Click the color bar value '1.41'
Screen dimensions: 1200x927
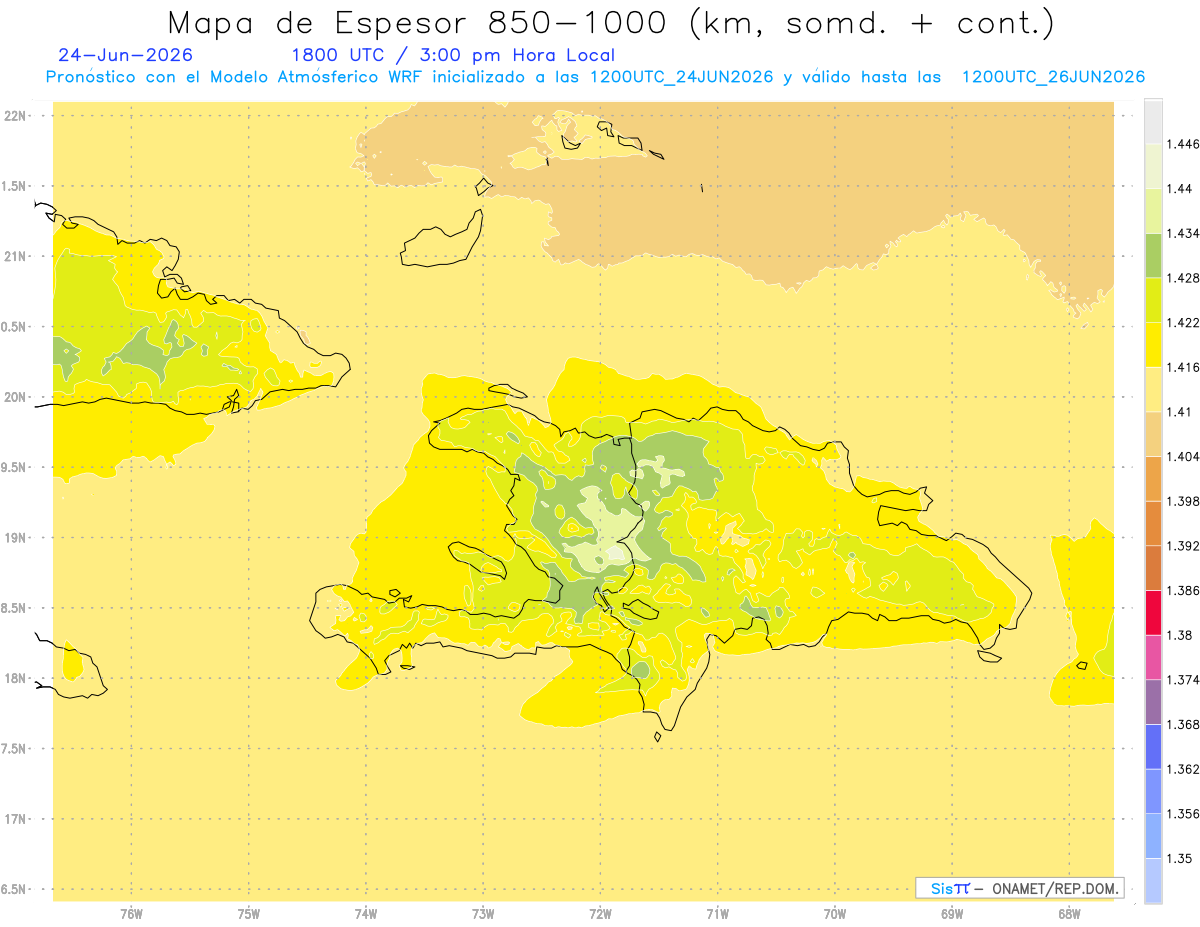click(1179, 411)
